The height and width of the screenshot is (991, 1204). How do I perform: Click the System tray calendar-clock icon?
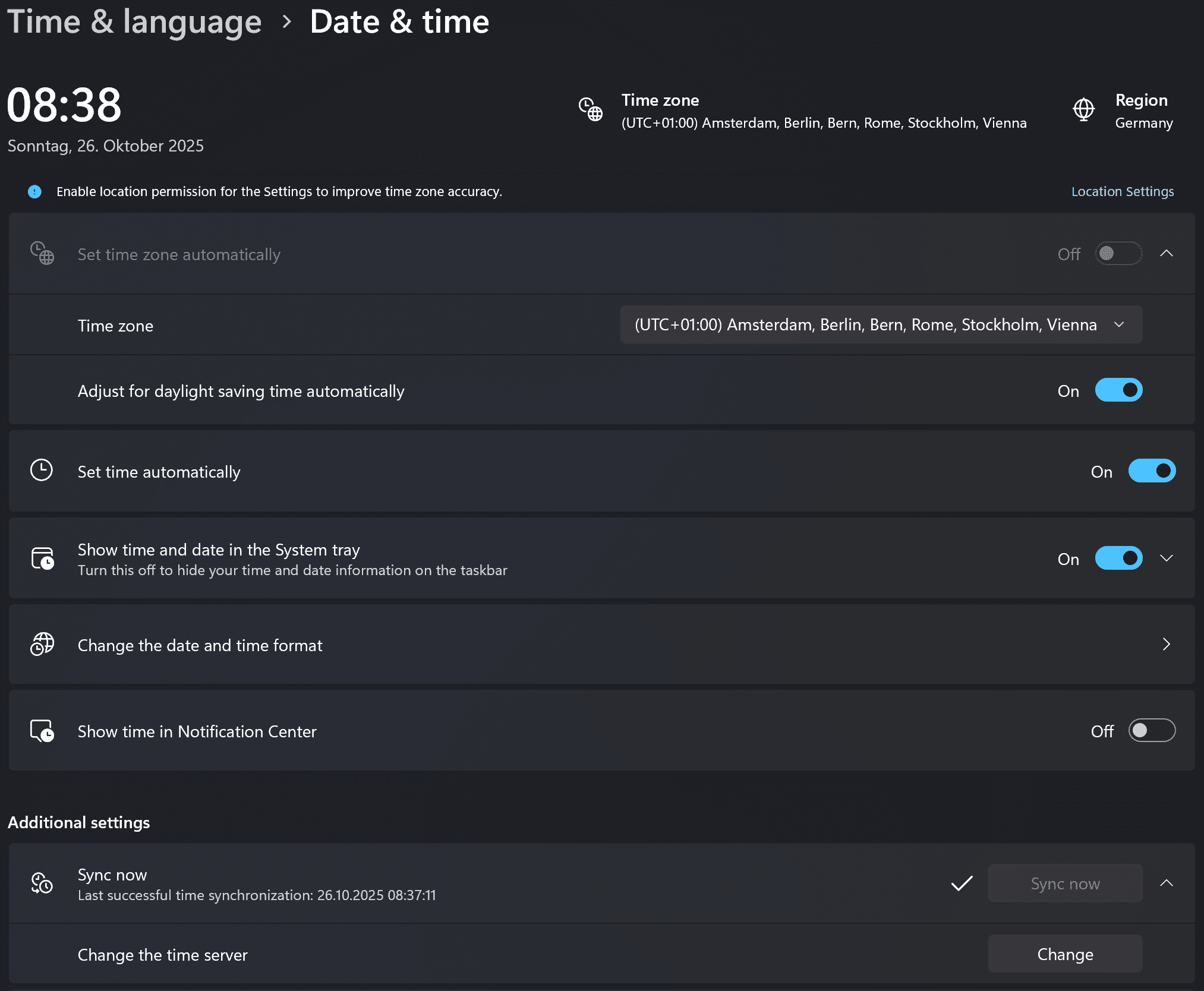click(42, 558)
